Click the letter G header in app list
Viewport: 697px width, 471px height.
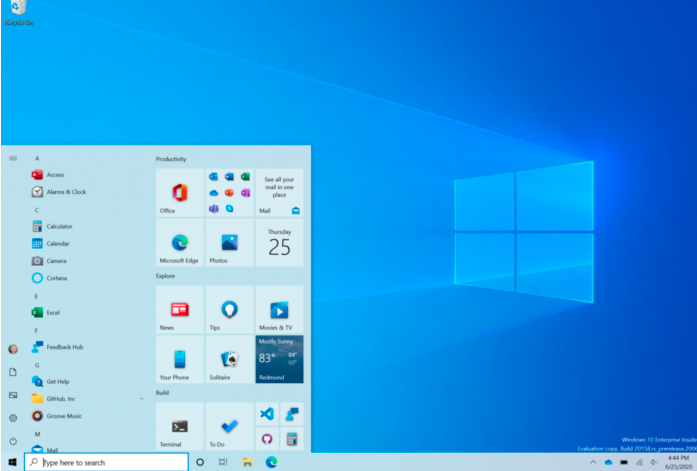coord(37,365)
